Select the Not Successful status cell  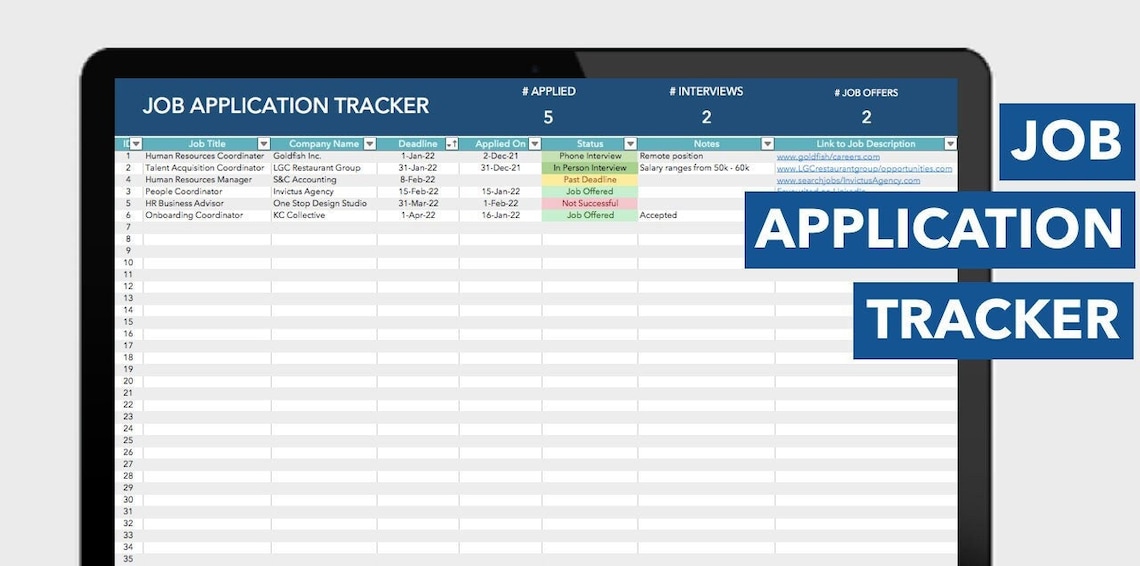590,204
